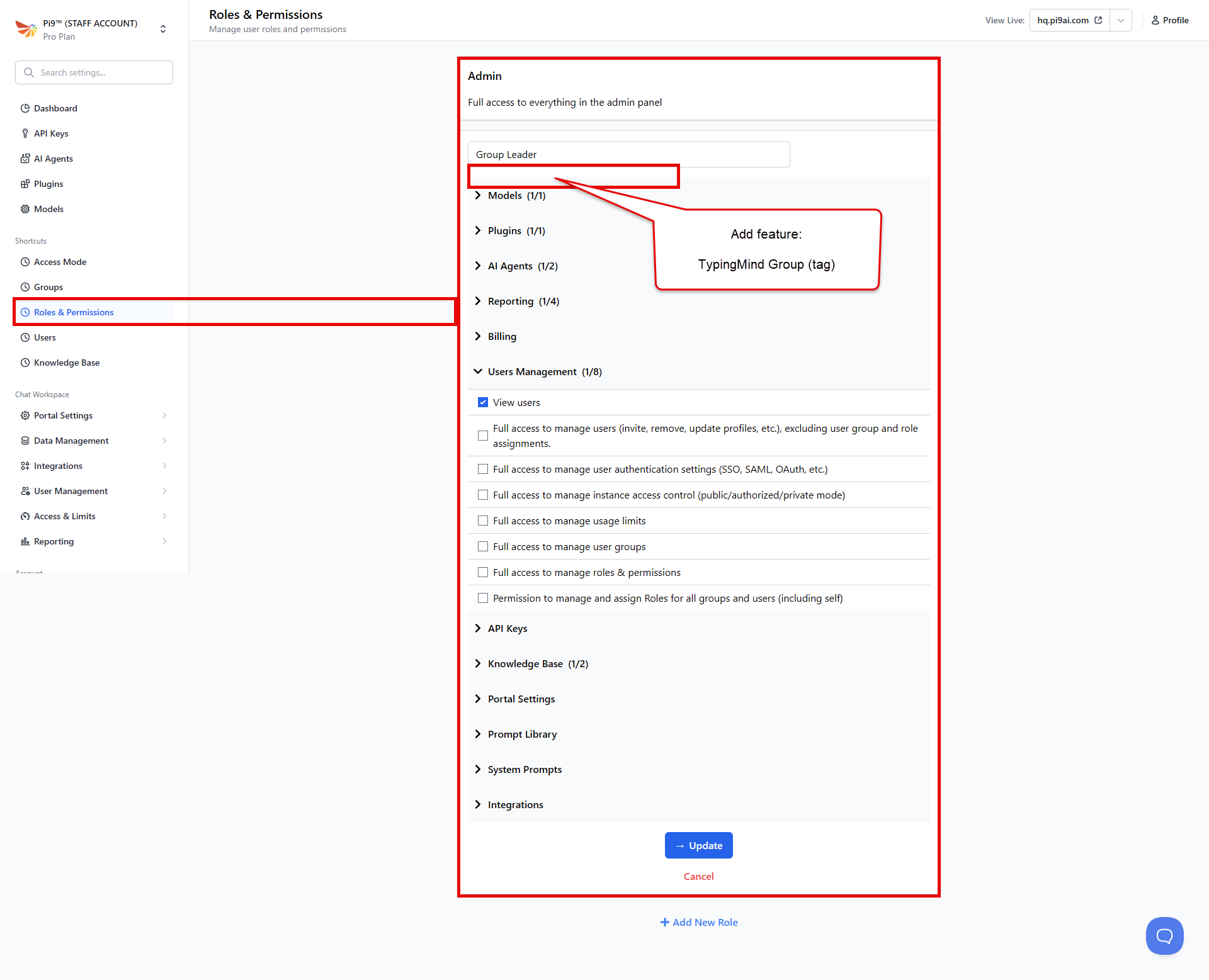This screenshot has width=1209, height=980.
Task: Check manage user groups checkbox
Action: point(483,546)
